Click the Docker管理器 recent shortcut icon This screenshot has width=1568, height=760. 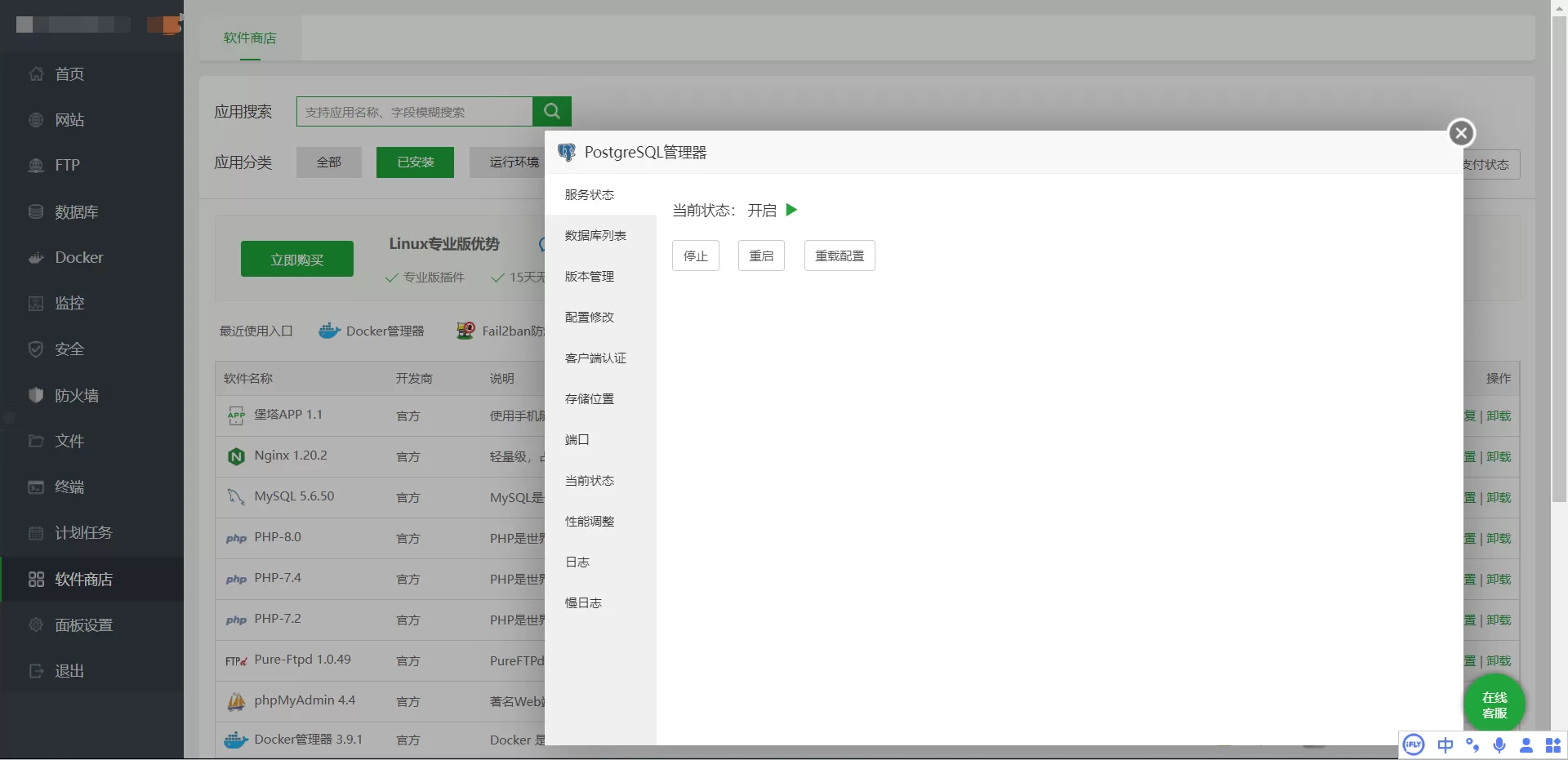[x=329, y=331]
